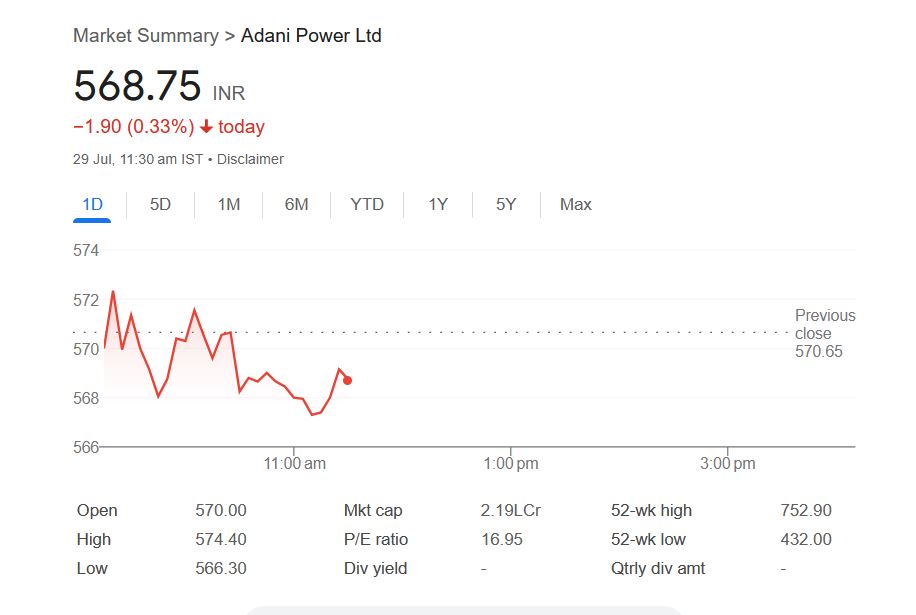Select the YTD tab

coord(367,204)
